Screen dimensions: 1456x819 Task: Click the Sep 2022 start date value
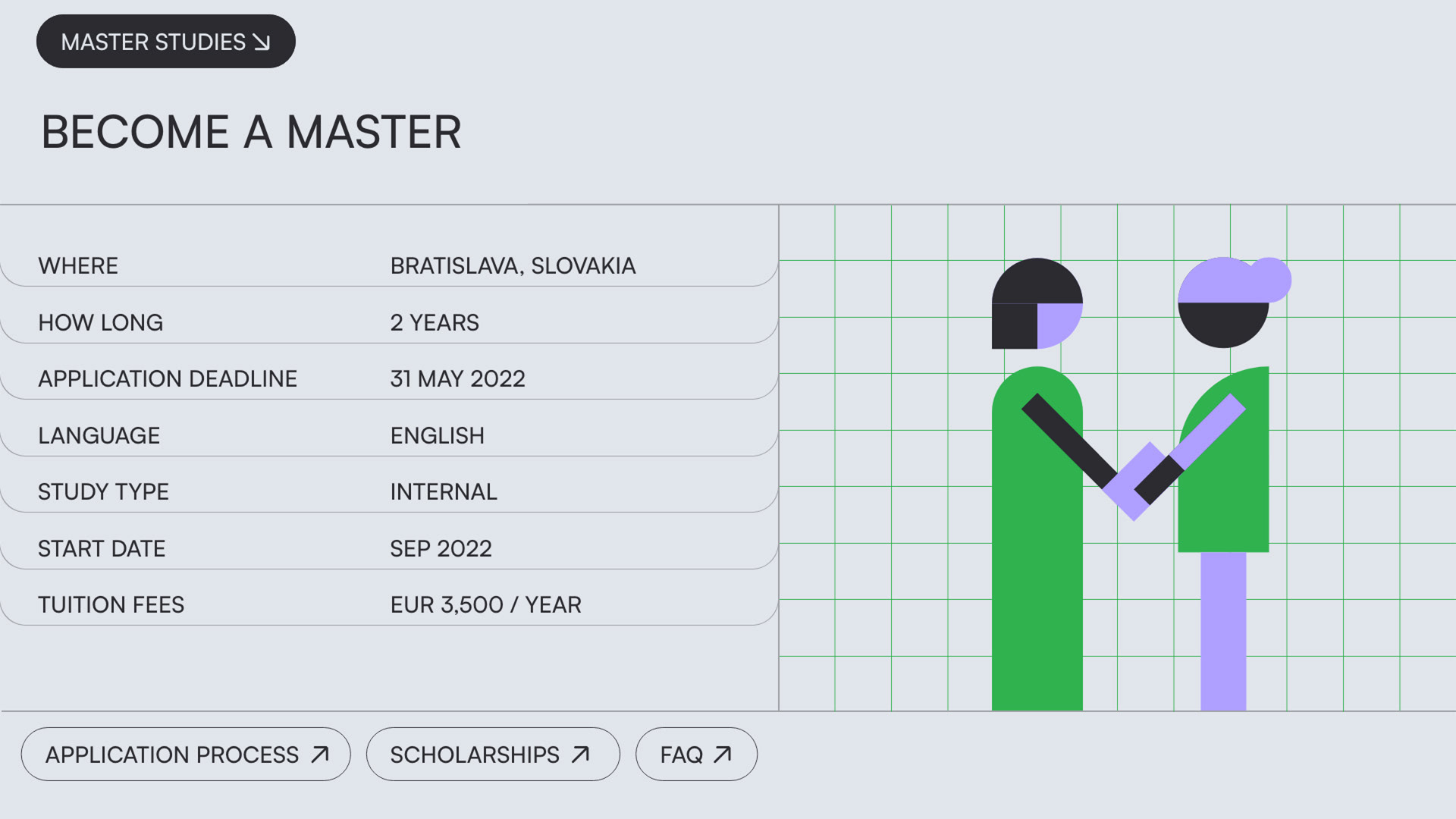441,549
